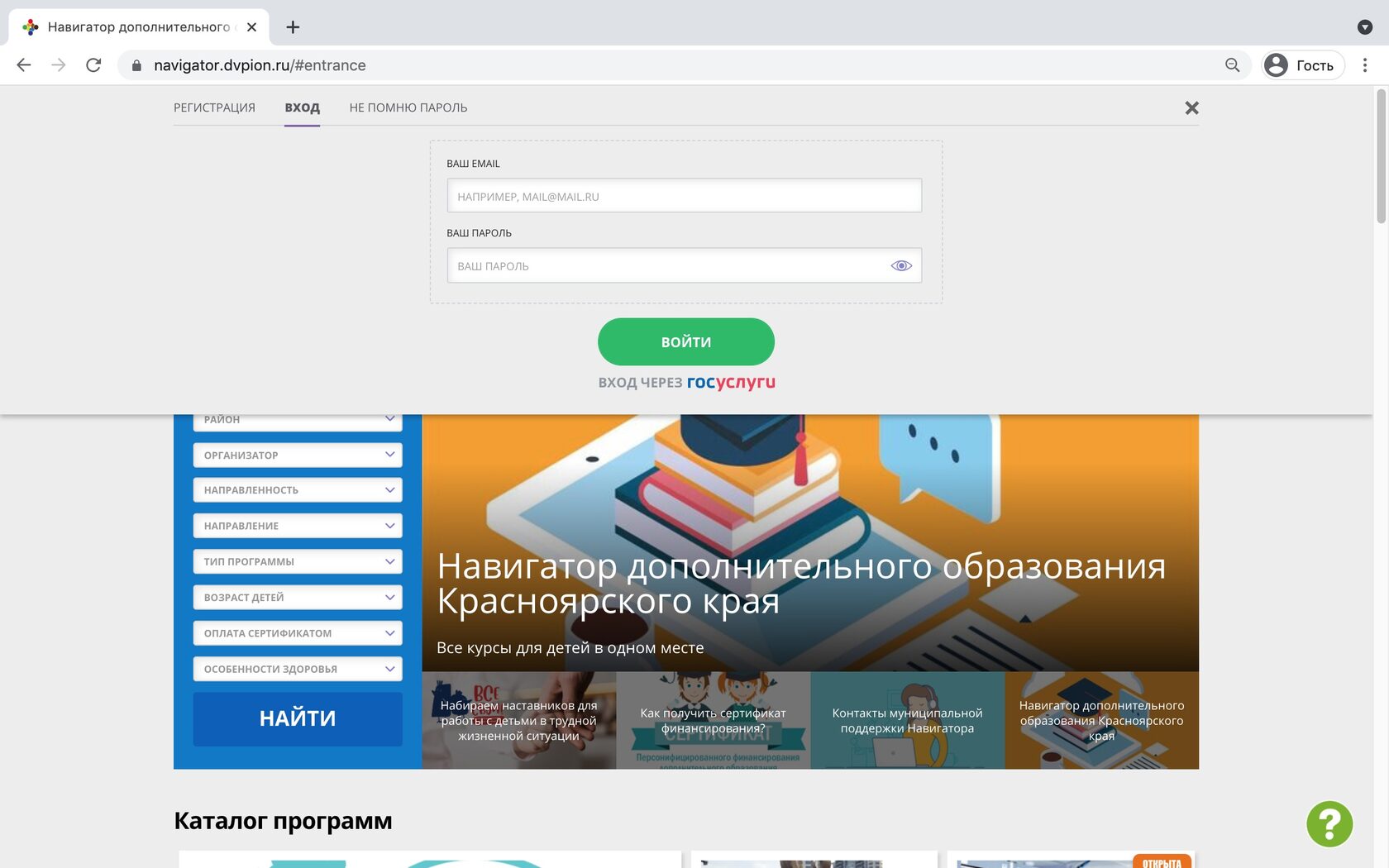Close the login panel with X

pyautogui.click(x=1191, y=108)
